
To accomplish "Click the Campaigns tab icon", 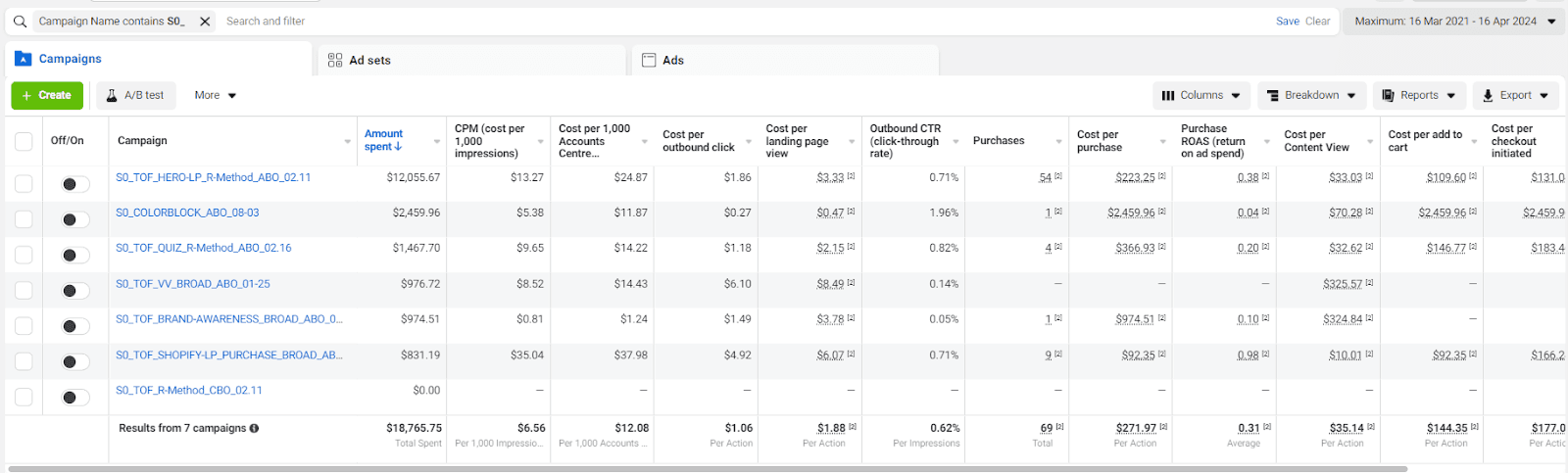I will (x=24, y=59).
